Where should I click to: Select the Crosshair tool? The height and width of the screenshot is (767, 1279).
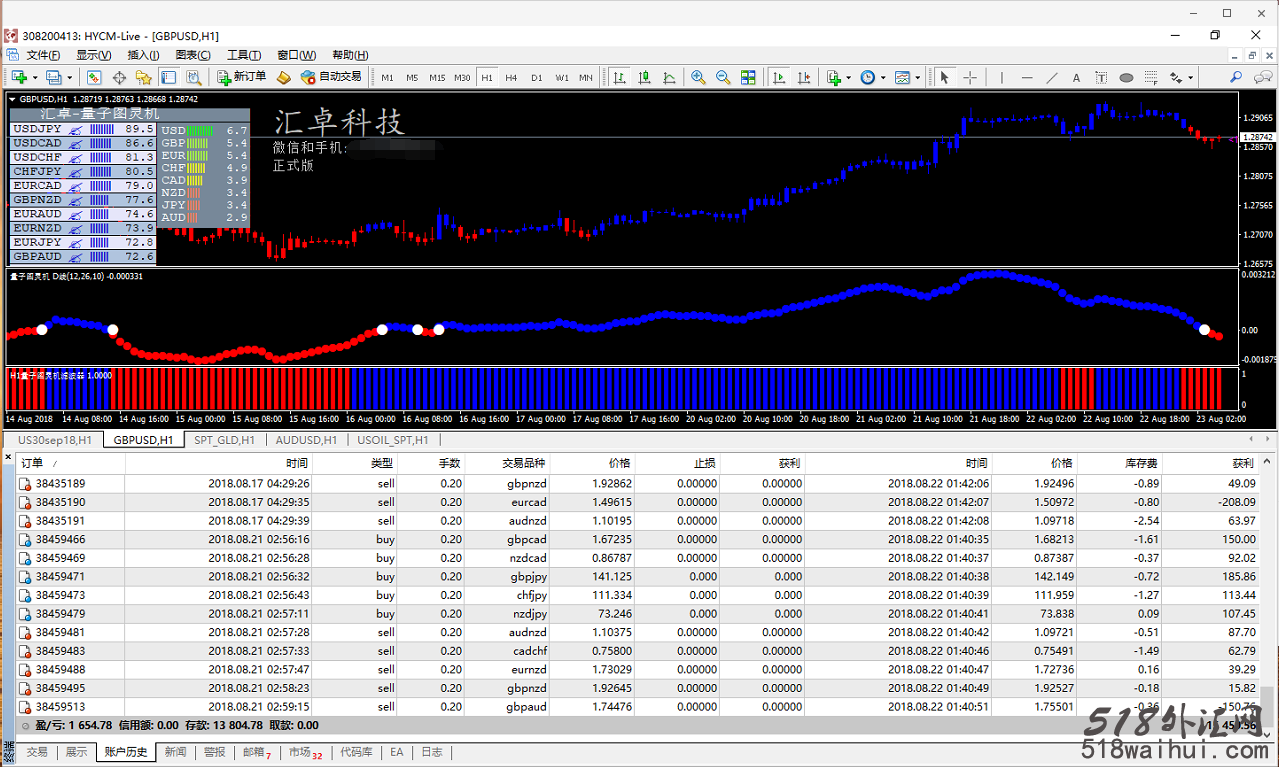[969, 77]
